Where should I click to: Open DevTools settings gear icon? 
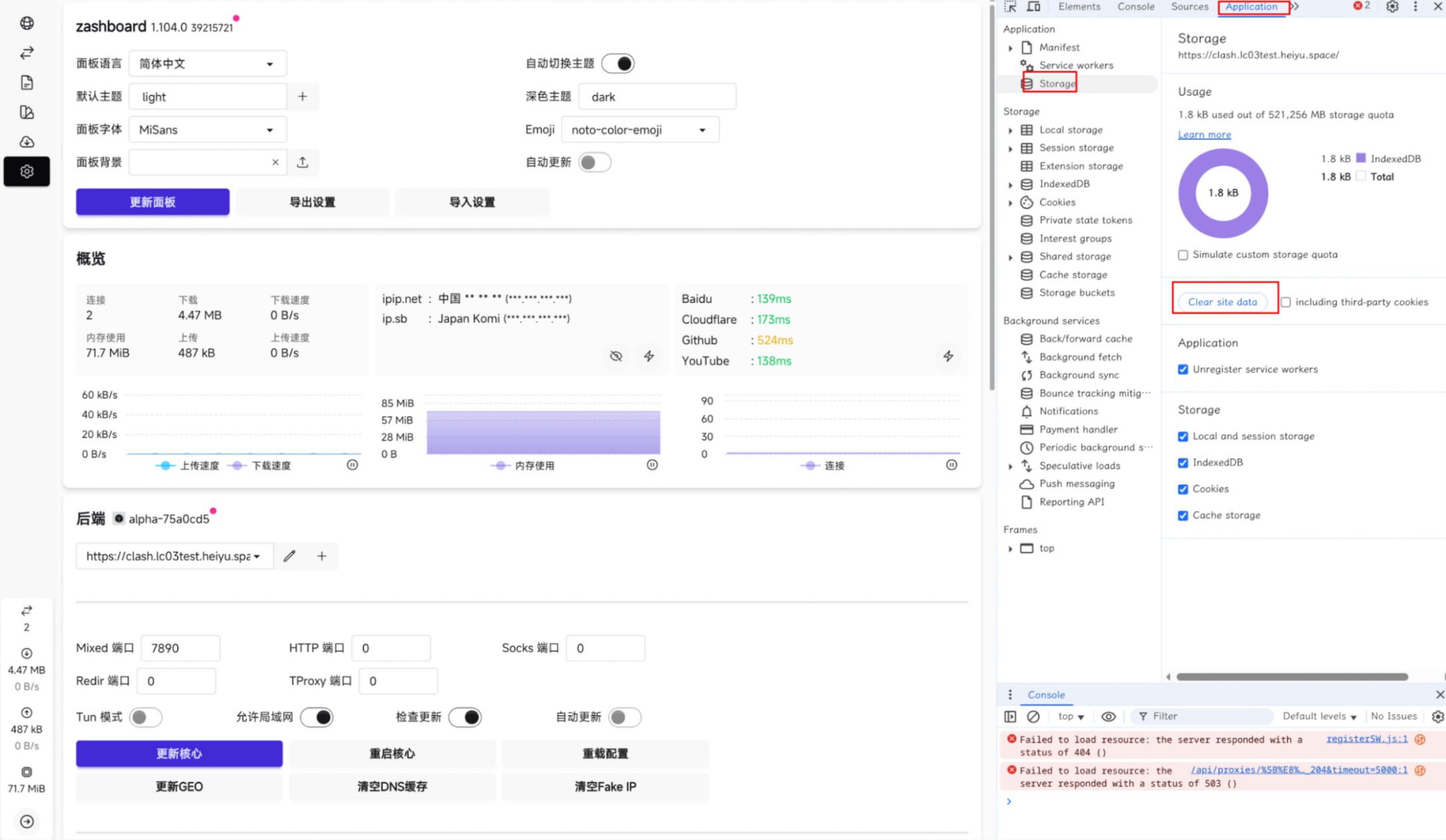tap(1392, 7)
